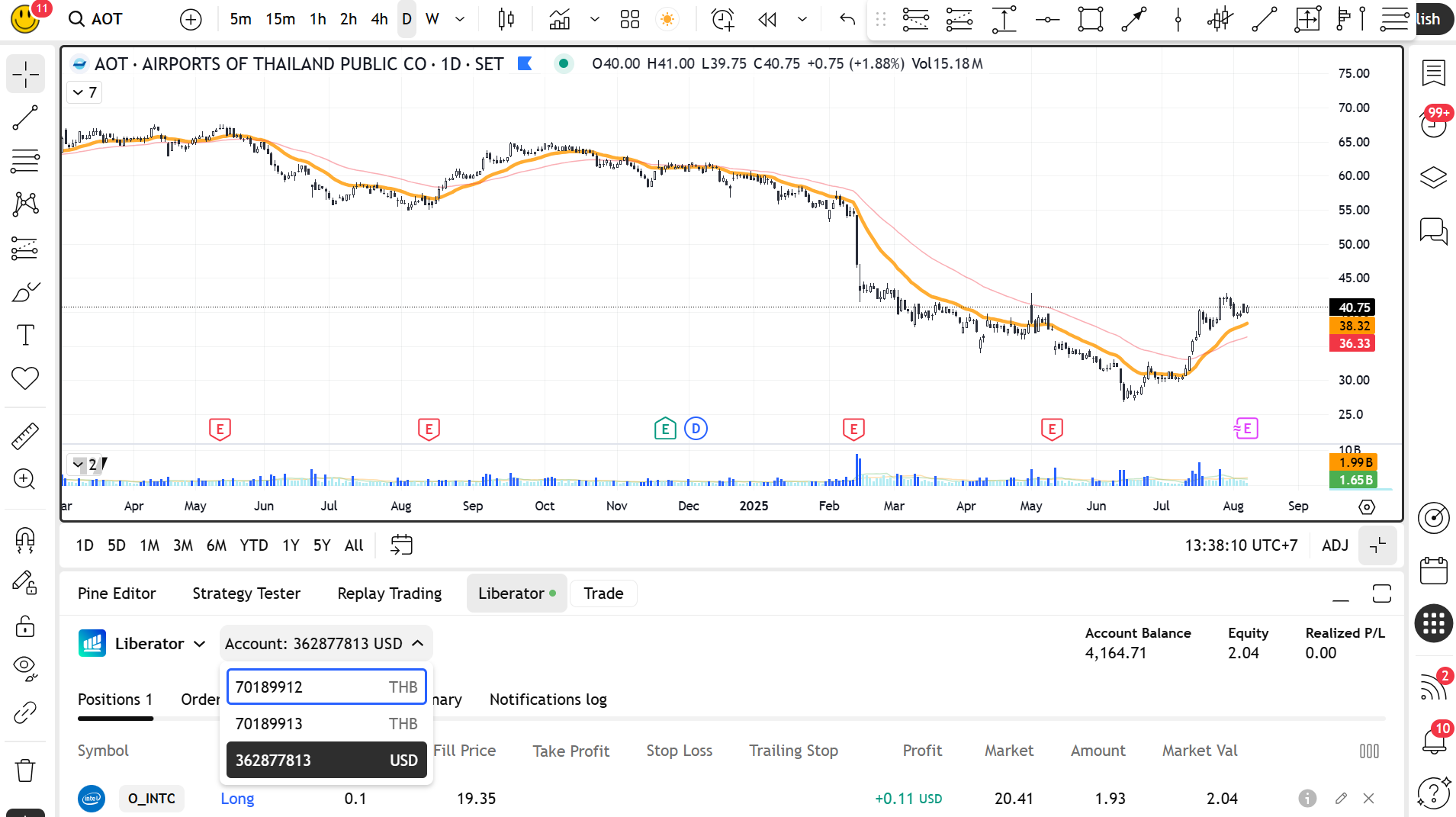Screen dimensions: 1456x817
Task: Open the economic calendar panel
Action: point(1434,571)
